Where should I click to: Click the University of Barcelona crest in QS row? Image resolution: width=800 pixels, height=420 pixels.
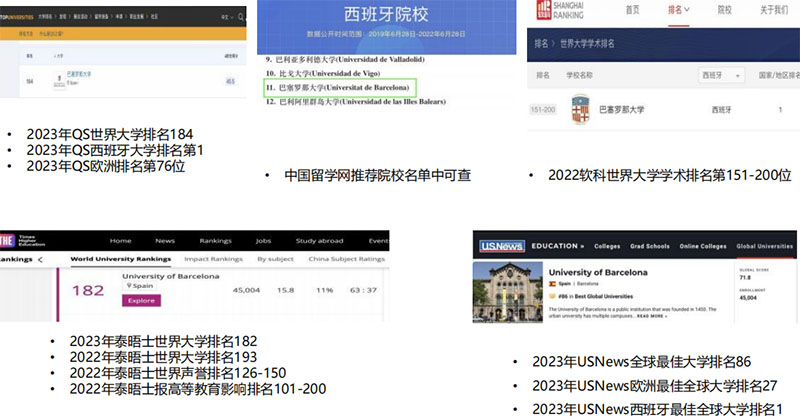tap(59, 80)
